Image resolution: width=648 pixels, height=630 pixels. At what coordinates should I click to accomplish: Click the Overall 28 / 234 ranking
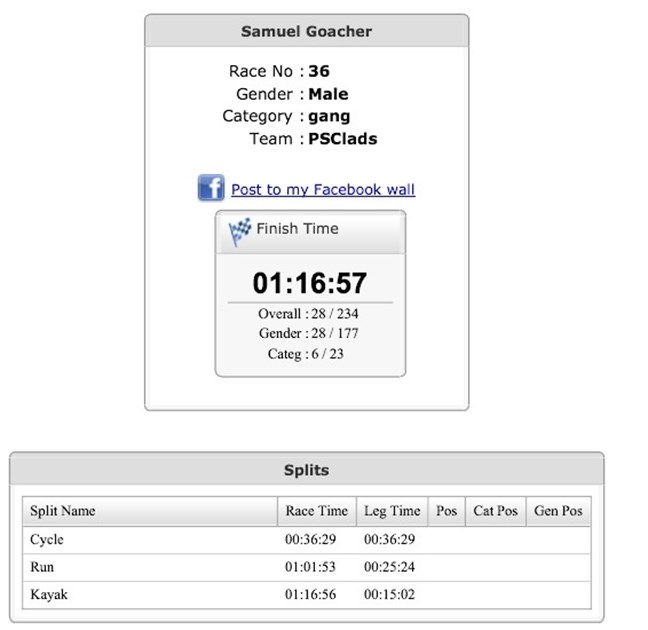pyautogui.click(x=310, y=313)
